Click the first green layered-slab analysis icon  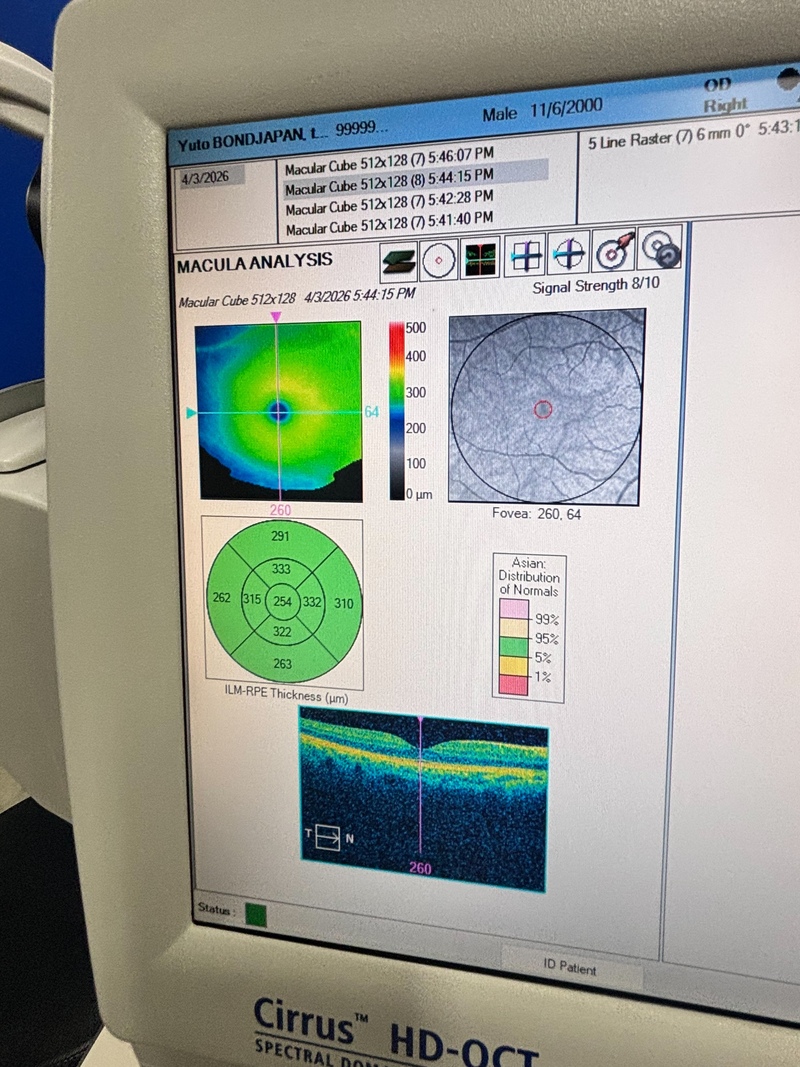pyautogui.click(x=400, y=263)
